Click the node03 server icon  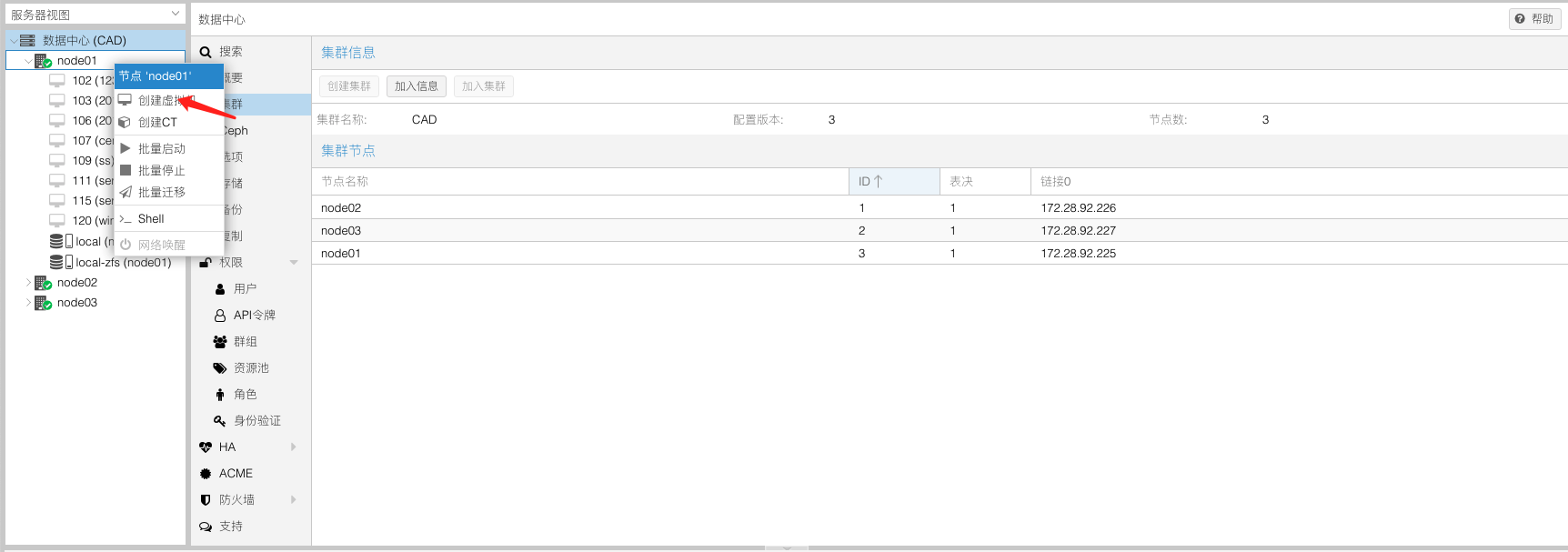pyautogui.click(x=43, y=303)
